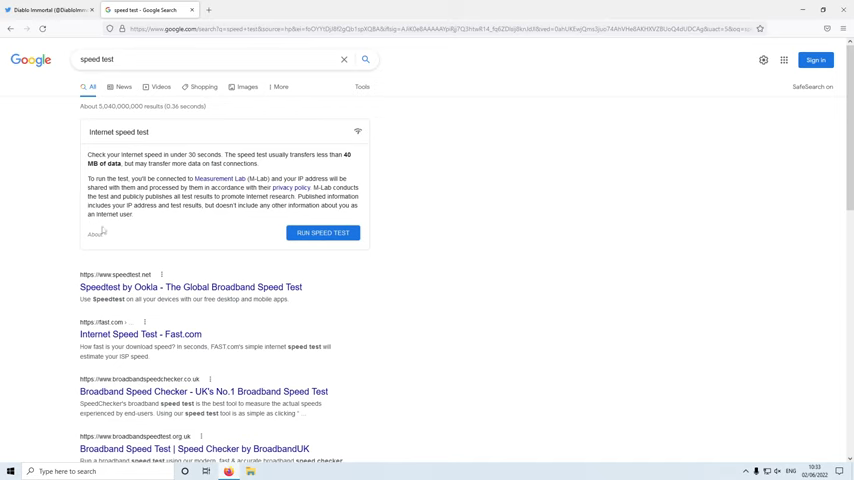Click the Google logo
This screenshot has height=480, width=854.
coord(31,60)
